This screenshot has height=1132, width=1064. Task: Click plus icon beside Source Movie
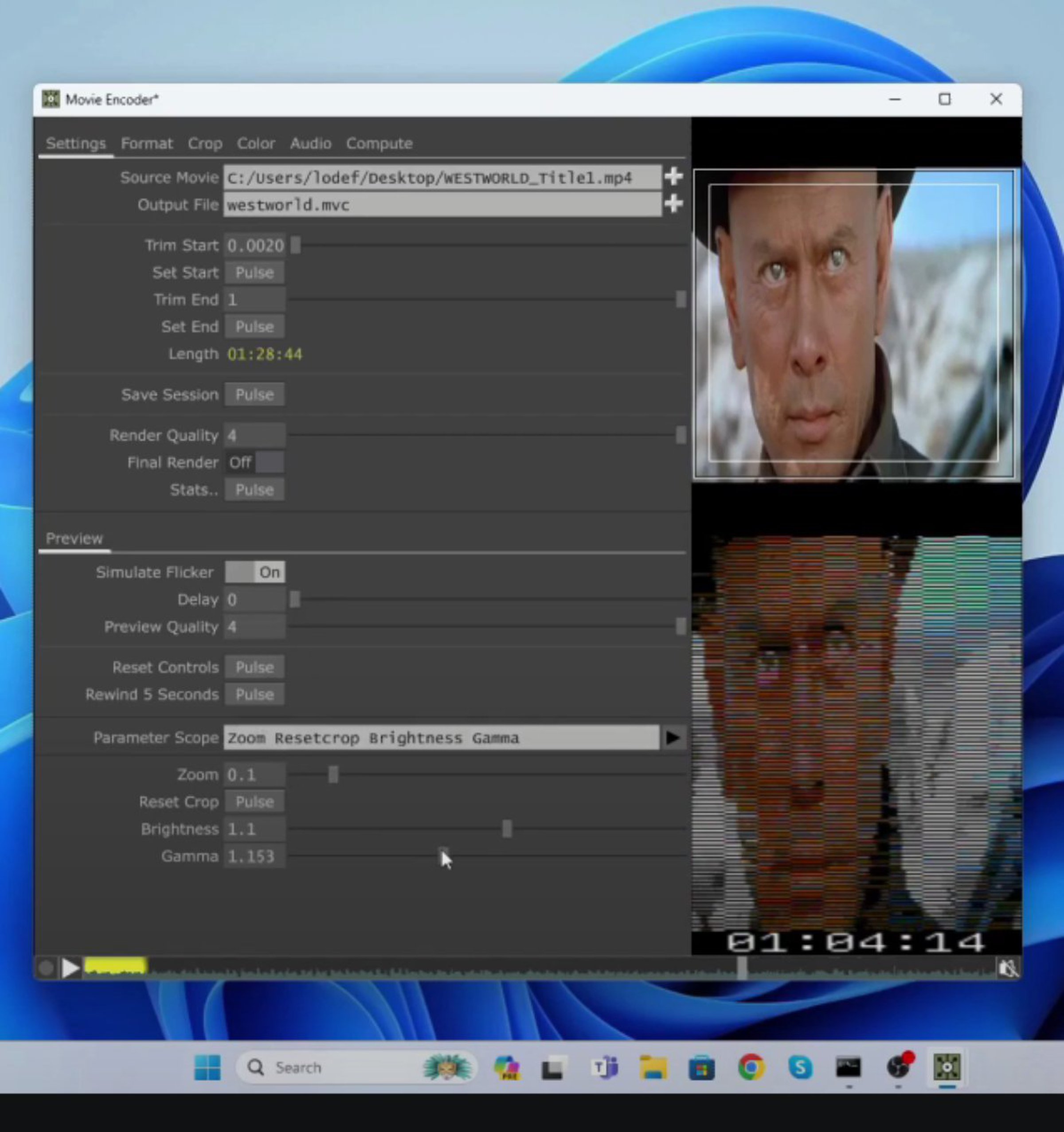click(x=673, y=176)
